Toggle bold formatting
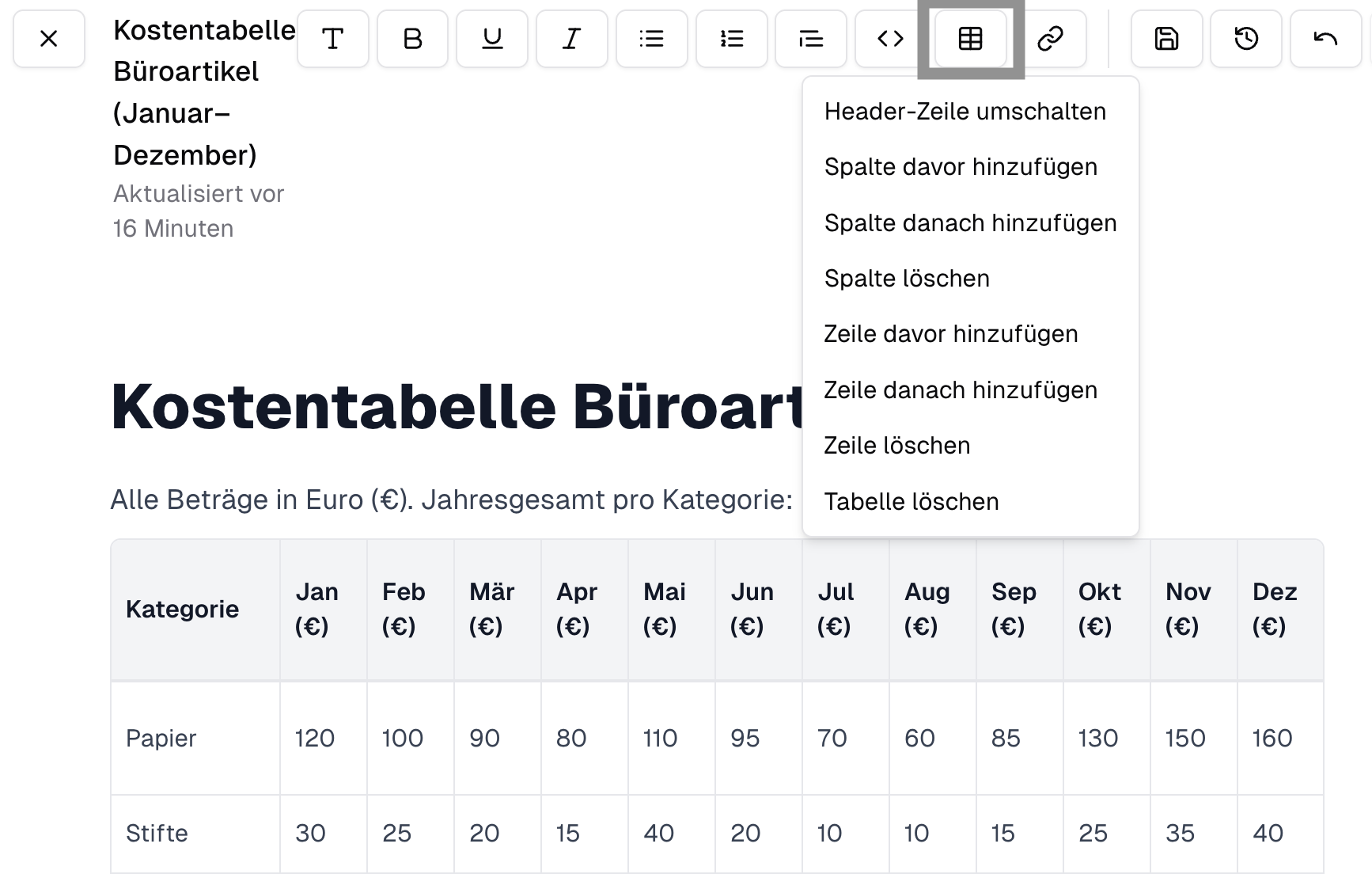 412,38
